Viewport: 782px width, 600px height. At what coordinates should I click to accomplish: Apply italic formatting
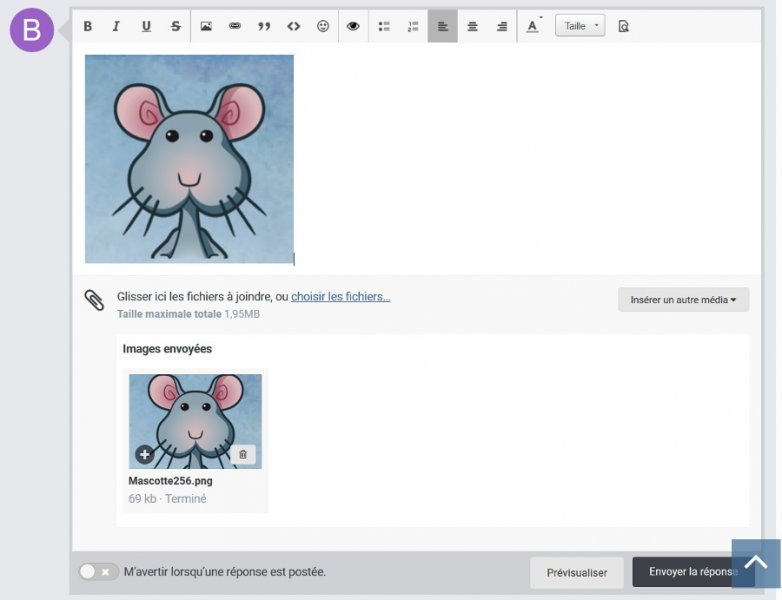116,26
